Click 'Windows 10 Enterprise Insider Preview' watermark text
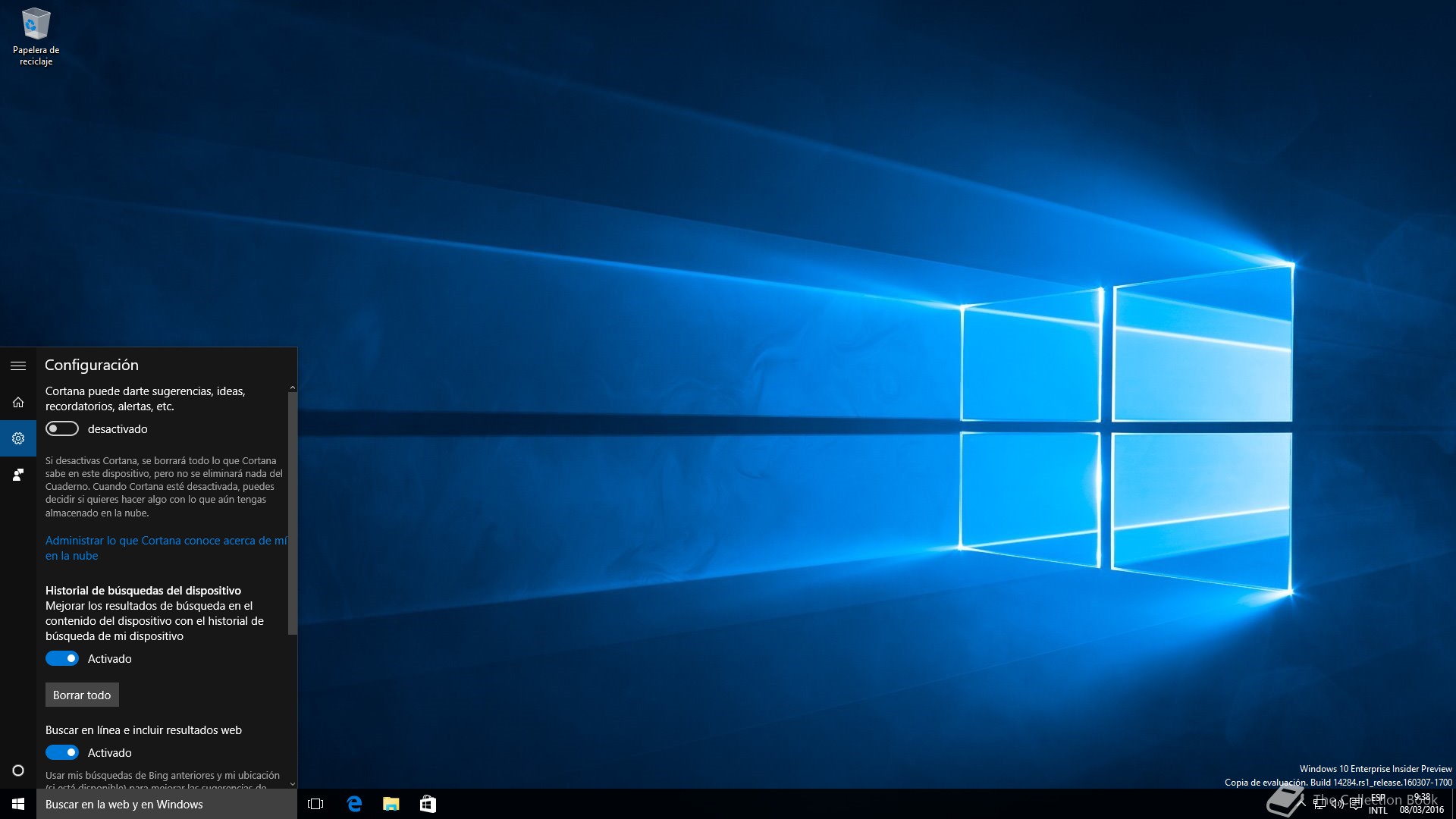Screen dimensions: 1456x819 coord(1376,768)
